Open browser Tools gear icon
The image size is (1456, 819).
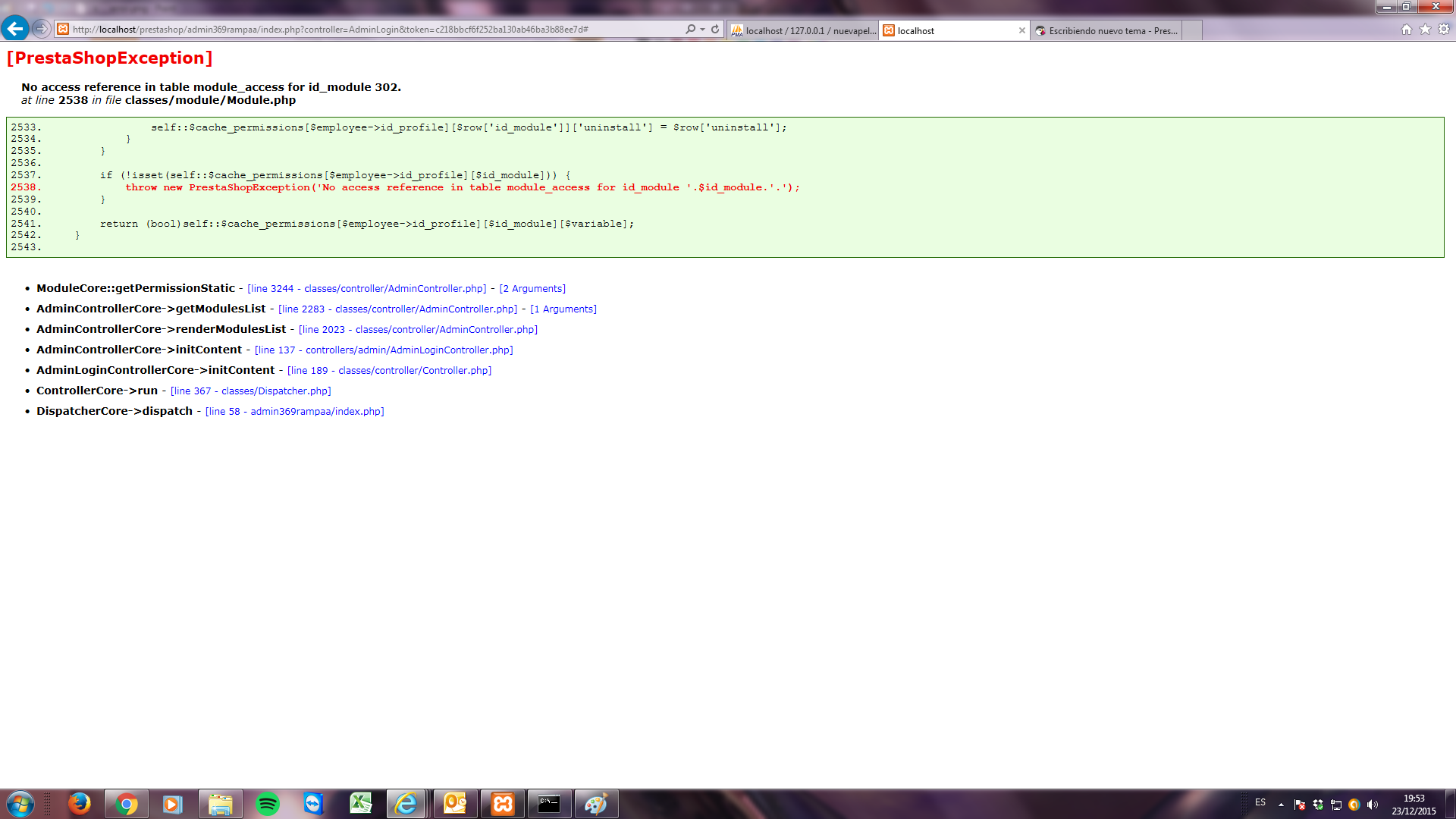(x=1444, y=30)
